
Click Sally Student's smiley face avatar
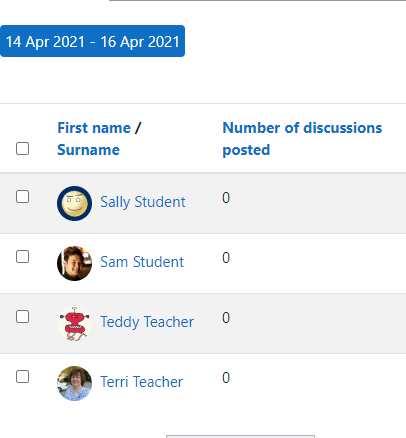point(74,203)
